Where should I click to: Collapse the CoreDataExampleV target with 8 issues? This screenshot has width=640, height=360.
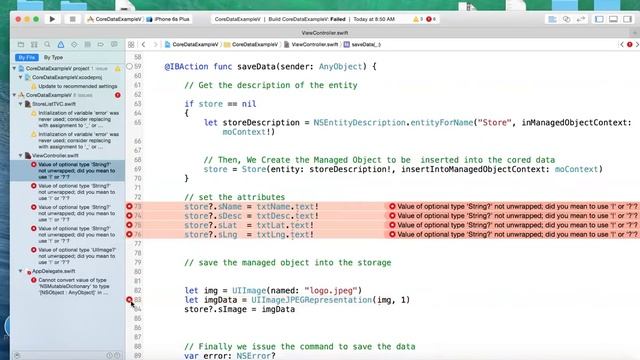(15, 95)
